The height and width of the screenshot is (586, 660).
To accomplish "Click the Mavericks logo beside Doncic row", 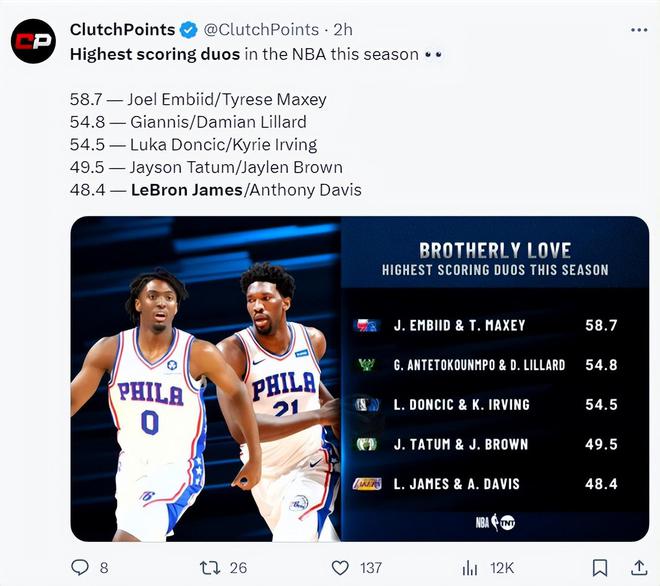I will pyautogui.click(x=367, y=405).
